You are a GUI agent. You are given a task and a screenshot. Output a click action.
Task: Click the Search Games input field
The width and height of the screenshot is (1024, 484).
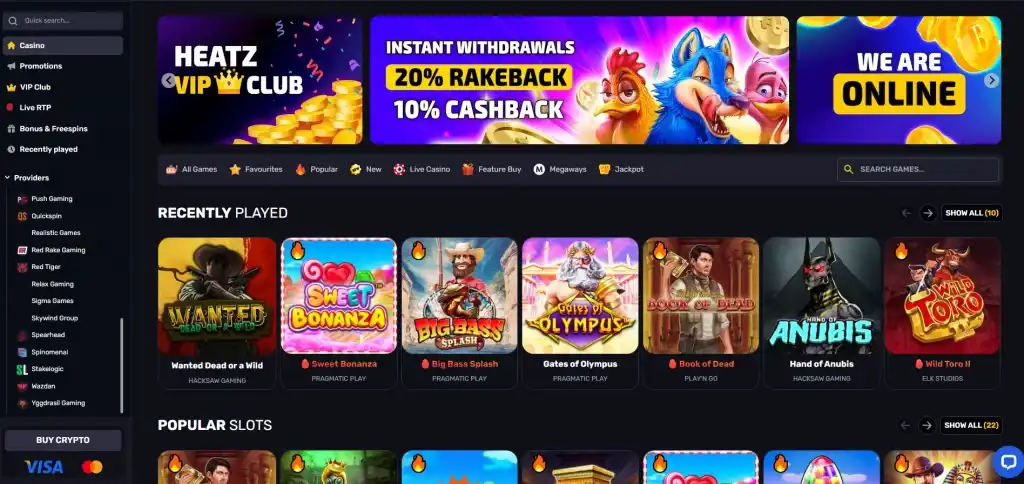point(918,169)
